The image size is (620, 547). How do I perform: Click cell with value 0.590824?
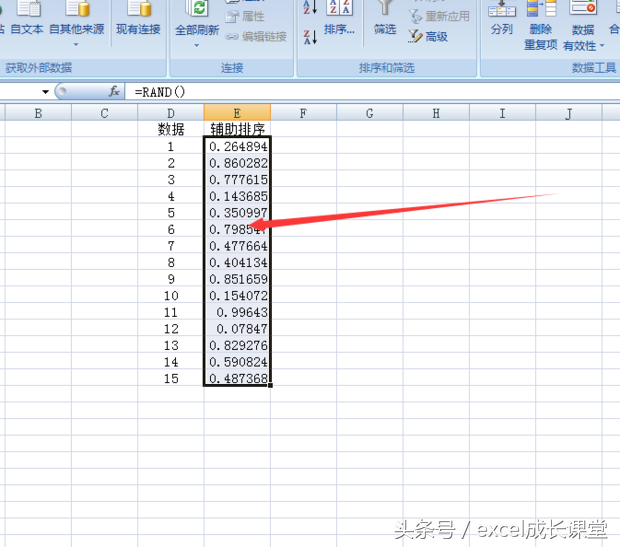237,362
